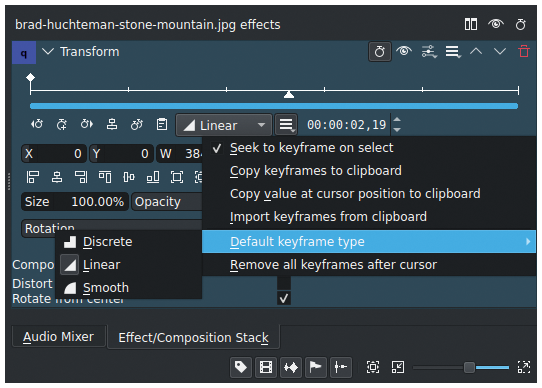Switch to the Audio Mixer tab
The image size is (542, 388).
pyautogui.click(x=58, y=336)
